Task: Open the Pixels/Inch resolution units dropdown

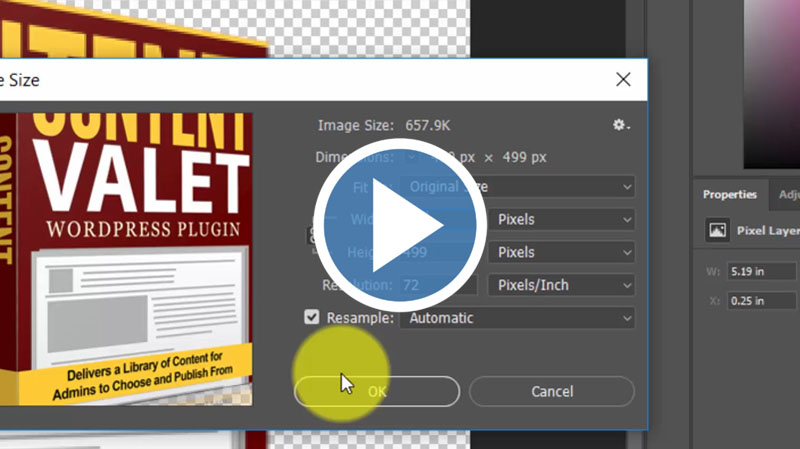Action: coord(561,285)
